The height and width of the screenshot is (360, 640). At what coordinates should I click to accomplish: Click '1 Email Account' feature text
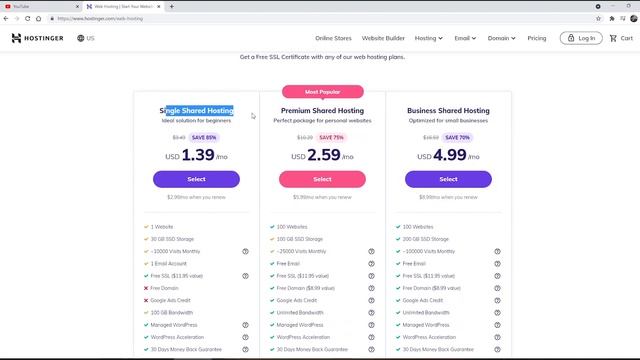coord(169,264)
